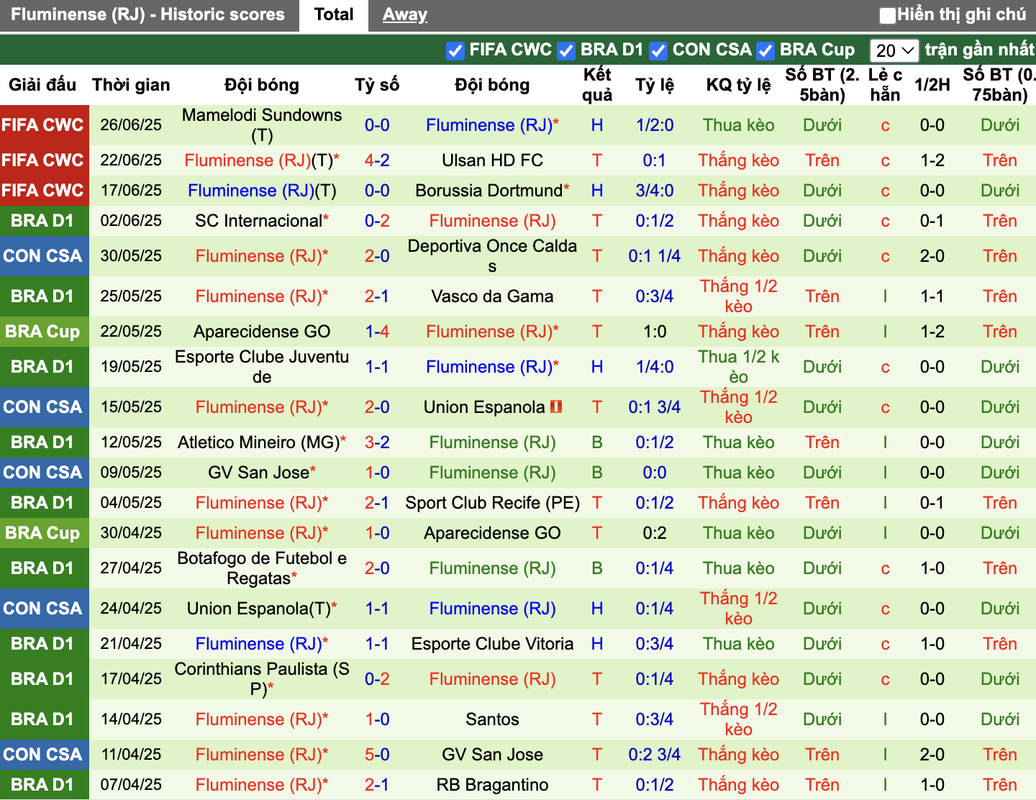Open the Sport Club Recife (PE) team link
The height and width of the screenshot is (800, 1036).
(492, 503)
